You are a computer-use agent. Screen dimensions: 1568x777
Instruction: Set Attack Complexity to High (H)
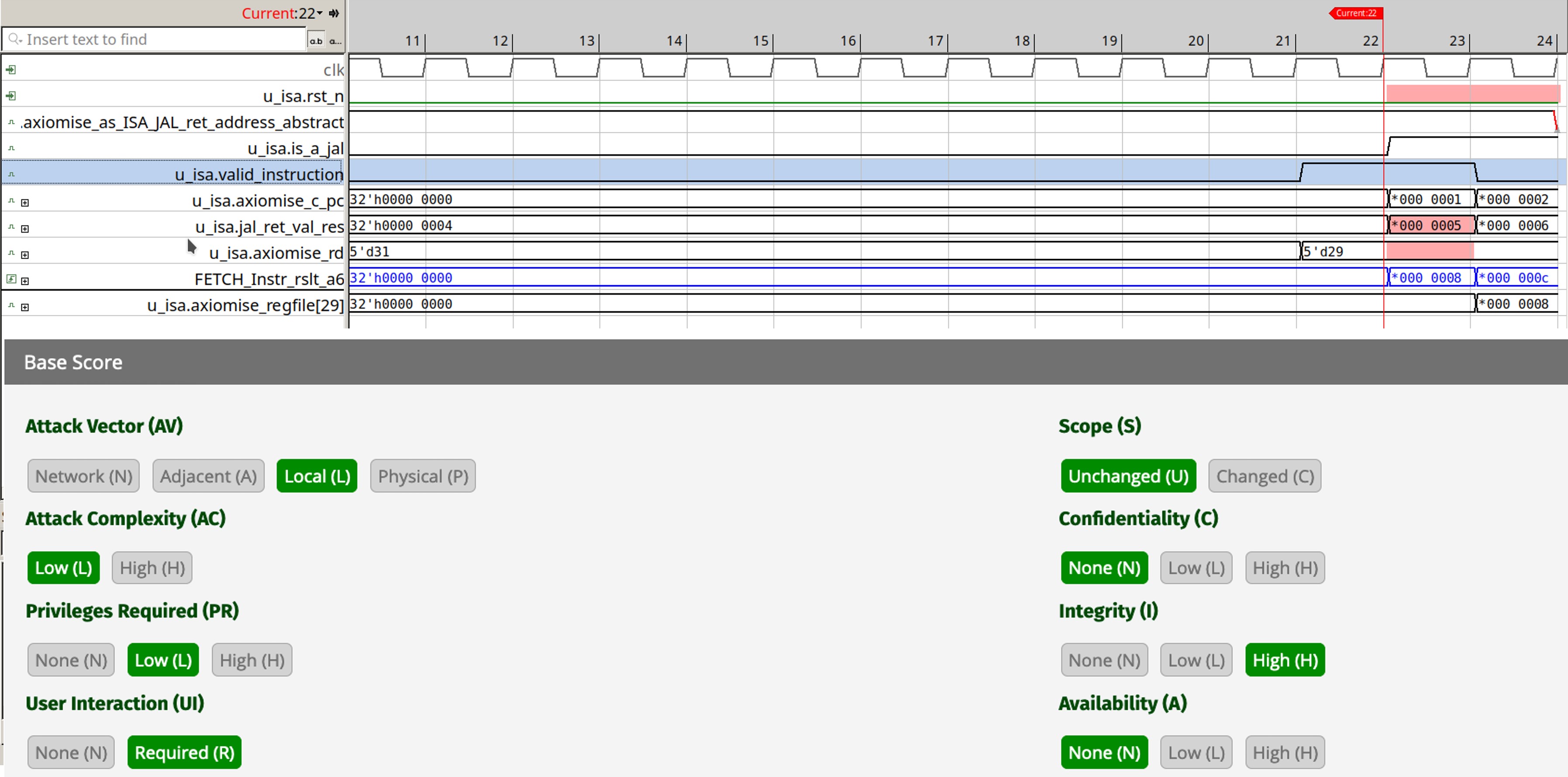(152, 568)
